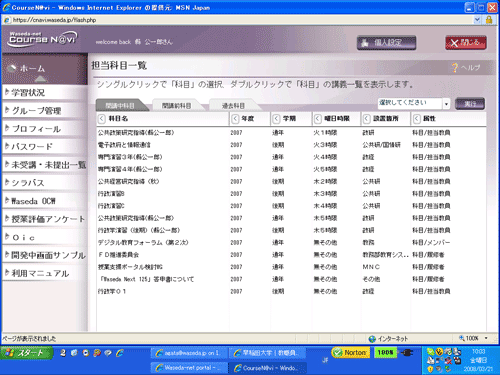Open グループ管理 in the sidebar
500x375 pixels.
45,111
